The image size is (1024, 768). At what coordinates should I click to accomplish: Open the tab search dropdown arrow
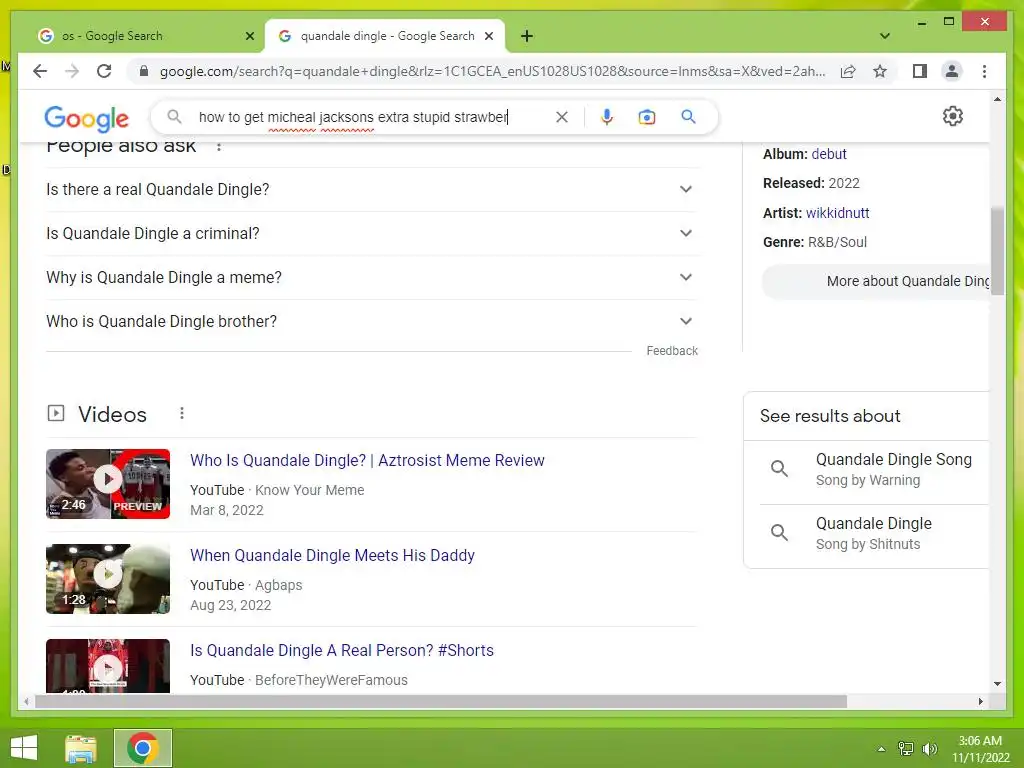(x=884, y=36)
